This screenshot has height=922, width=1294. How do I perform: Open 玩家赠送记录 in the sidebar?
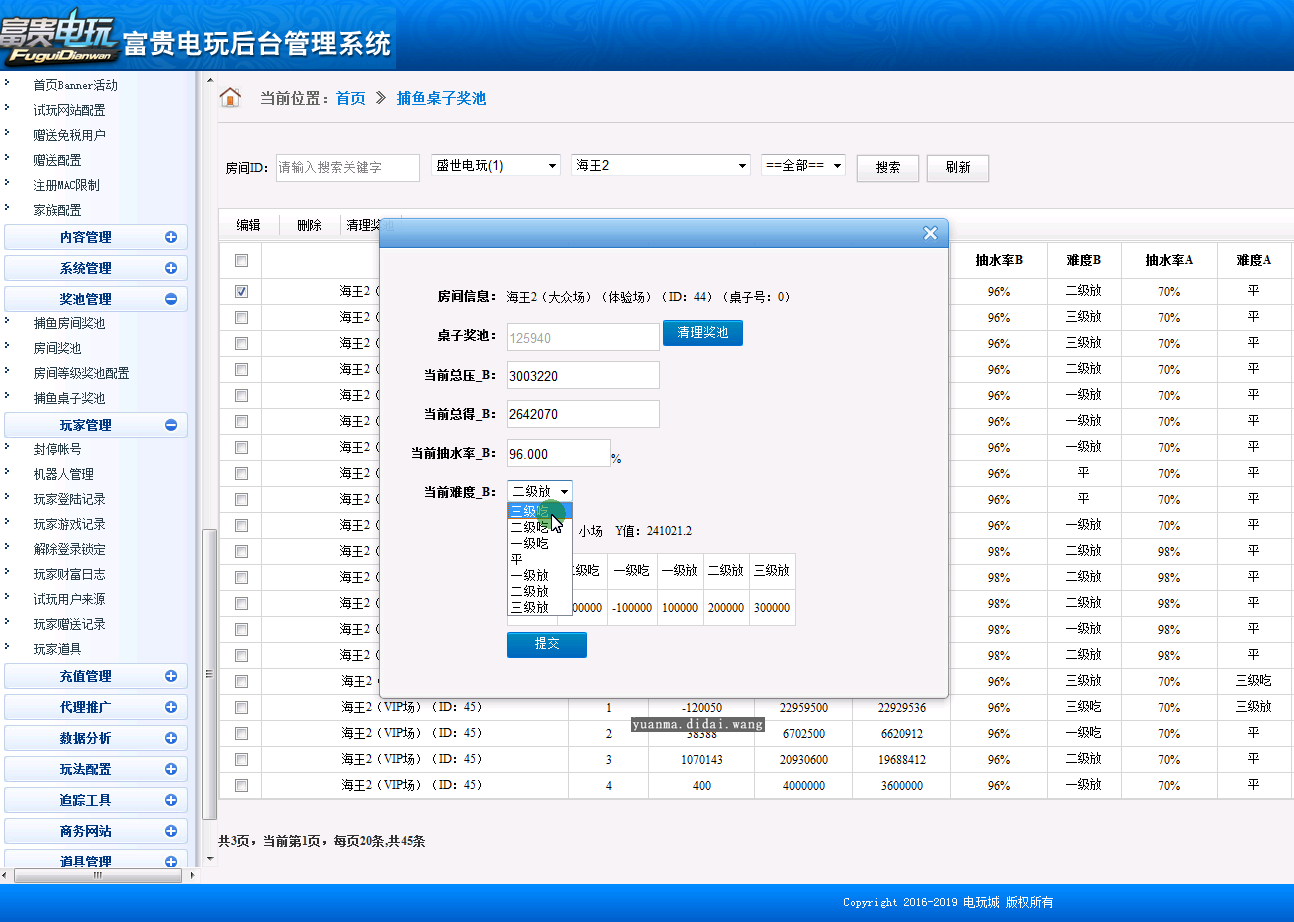click(69, 624)
